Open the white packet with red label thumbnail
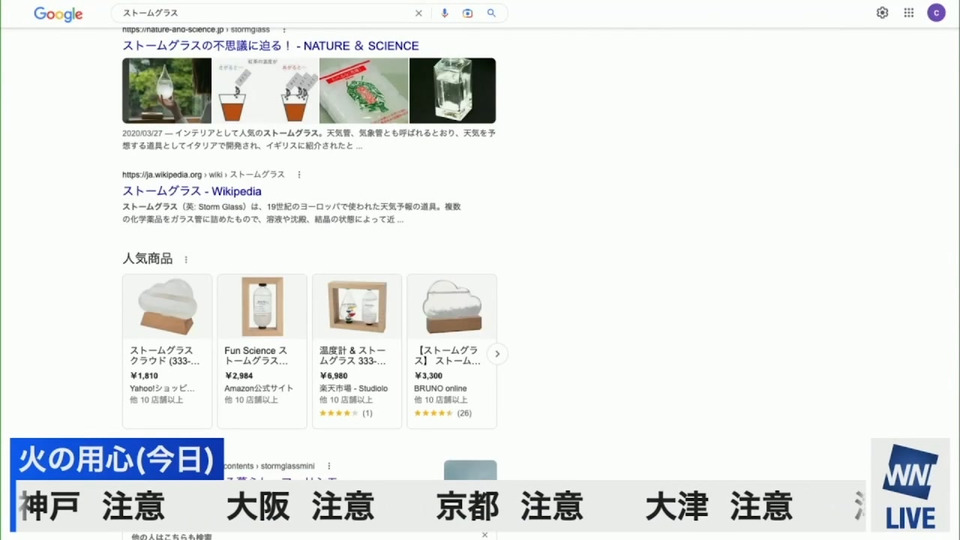The height and width of the screenshot is (540, 960). (x=364, y=91)
